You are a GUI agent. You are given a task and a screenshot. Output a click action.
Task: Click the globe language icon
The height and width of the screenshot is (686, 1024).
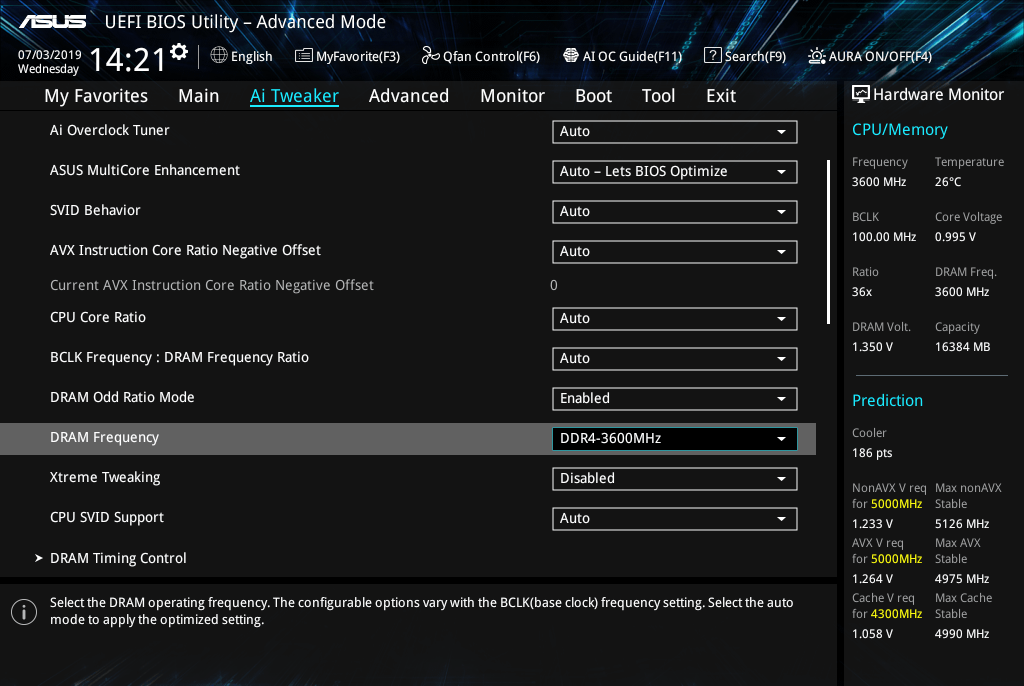pos(219,56)
